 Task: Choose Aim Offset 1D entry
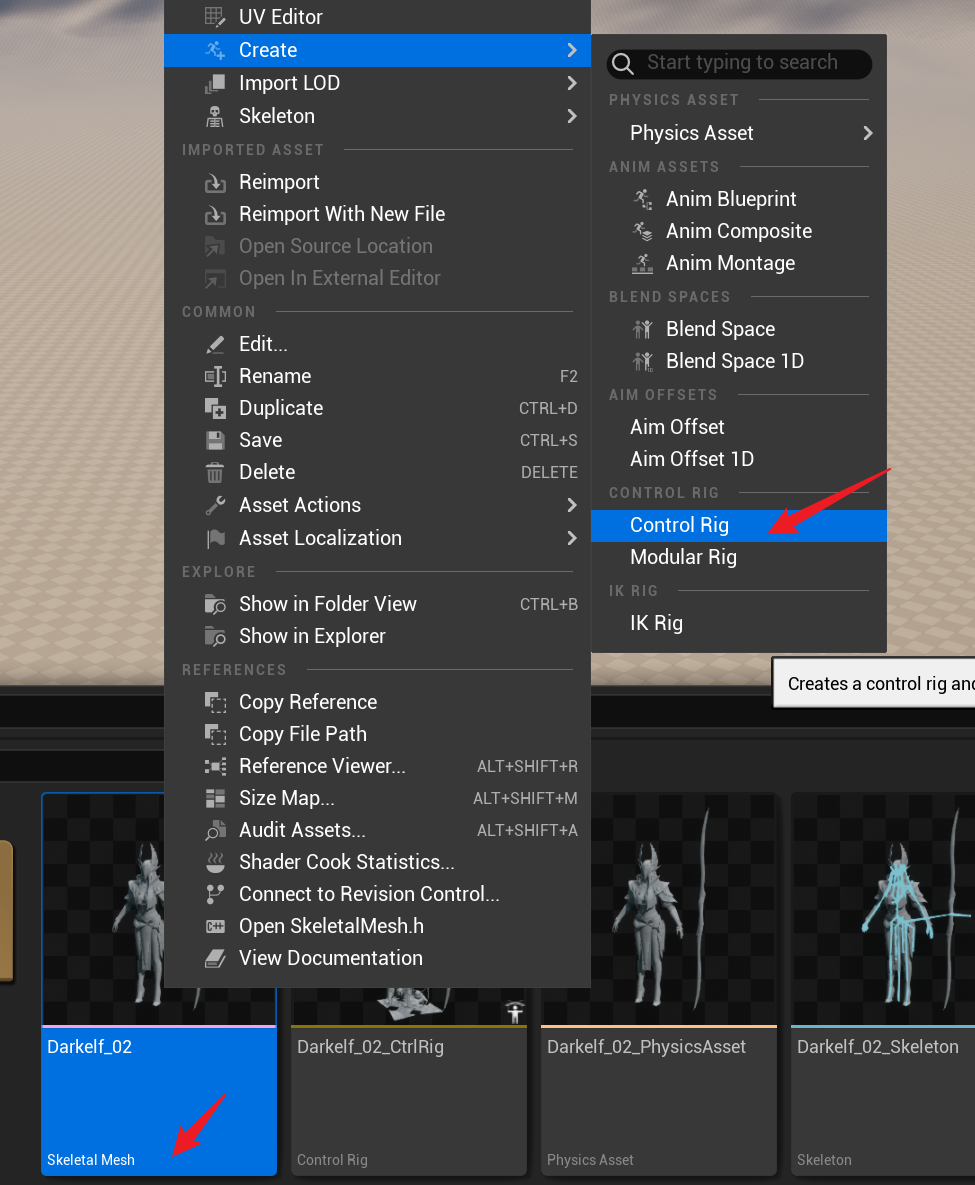pos(738,459)
